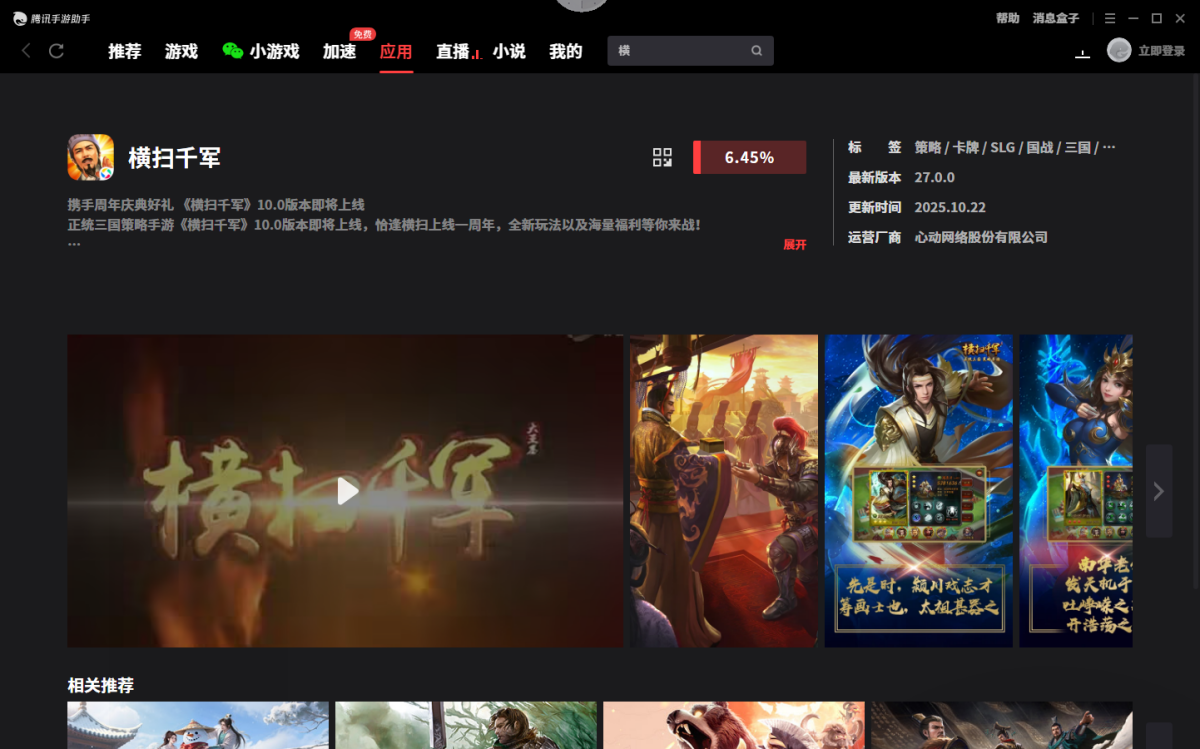Screen dimensions: 1200x749
Task: Open the hamburger main menu
Action: point(1110,18)
